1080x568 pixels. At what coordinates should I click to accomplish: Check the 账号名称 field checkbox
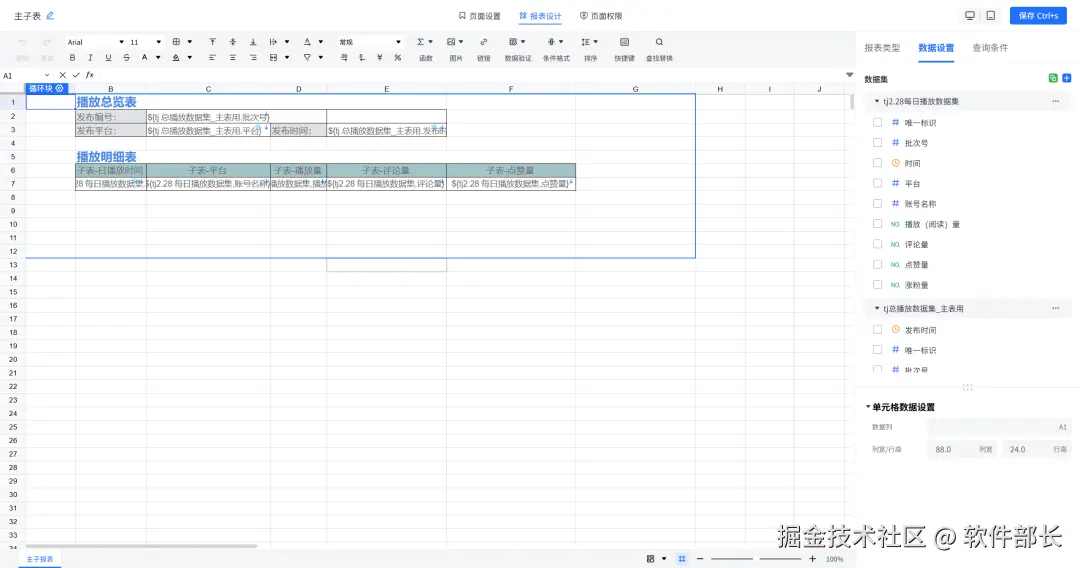[878, 203]
